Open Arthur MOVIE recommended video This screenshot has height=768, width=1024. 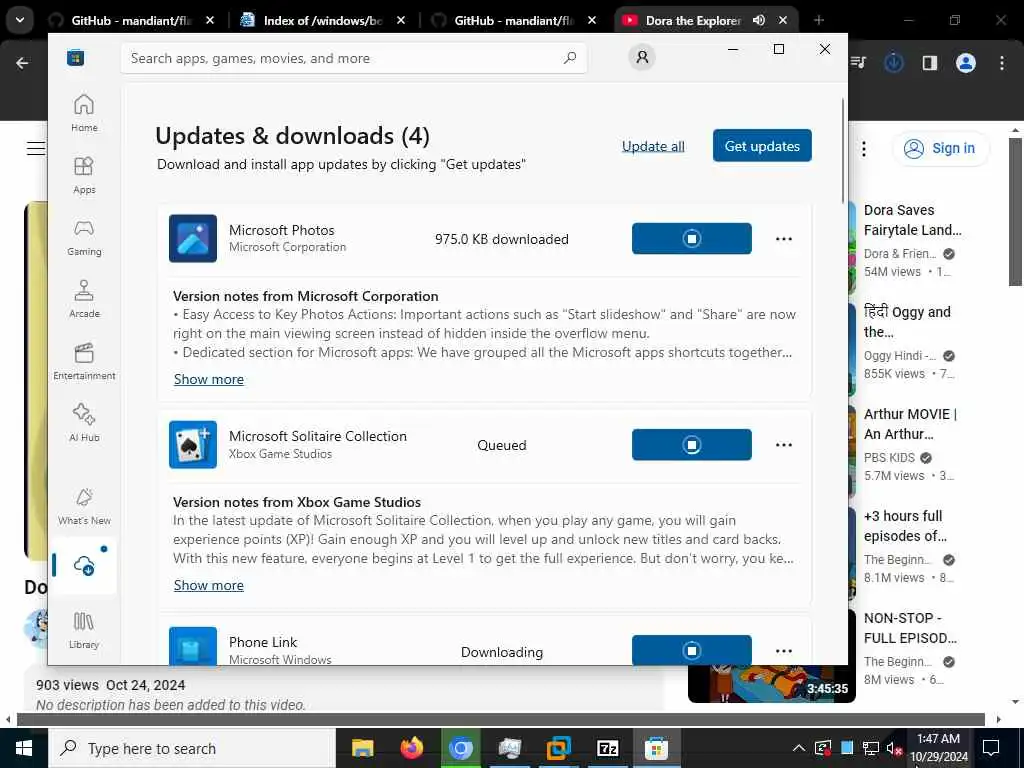pyautogui.click(x=910, y=424)
